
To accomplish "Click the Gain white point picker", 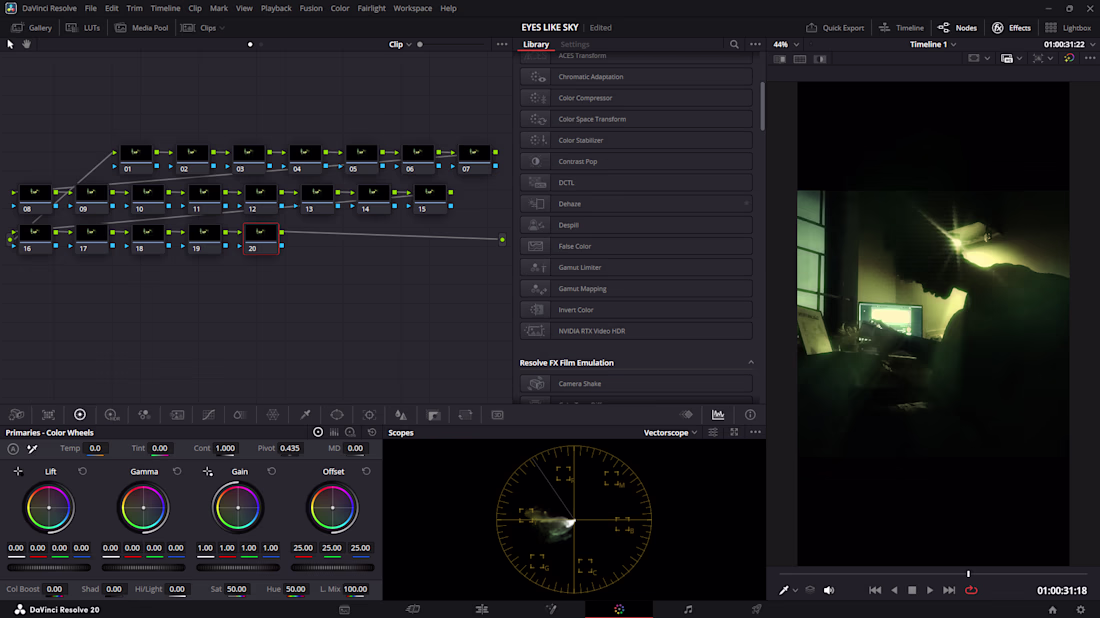I will [x=208, y=471].
